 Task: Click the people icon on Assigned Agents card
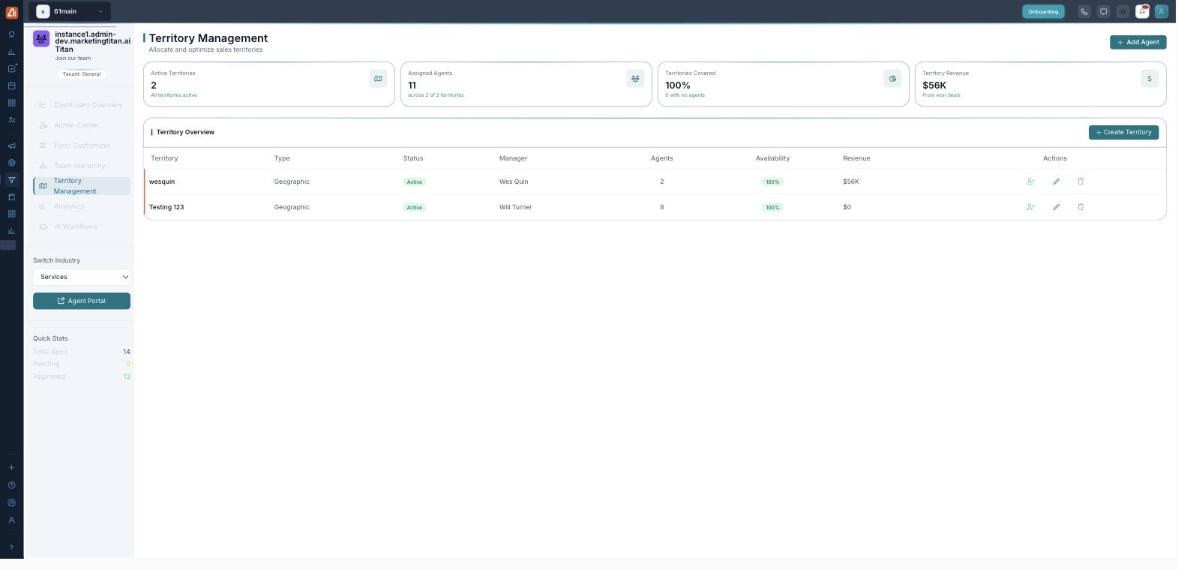coord(635,78)
